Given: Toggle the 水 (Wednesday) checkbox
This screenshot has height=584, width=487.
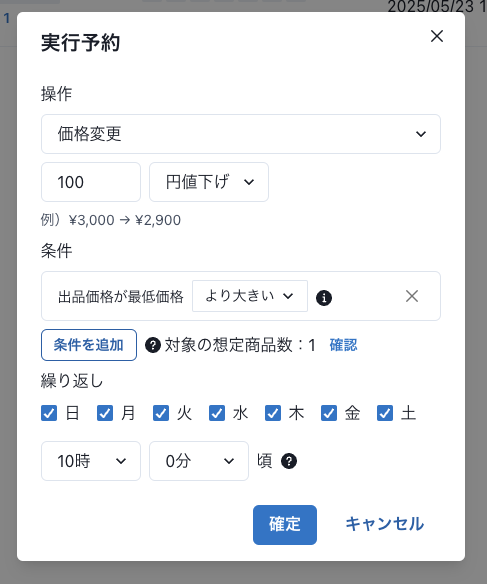Looking at the screenshot, I should point(217,413).
